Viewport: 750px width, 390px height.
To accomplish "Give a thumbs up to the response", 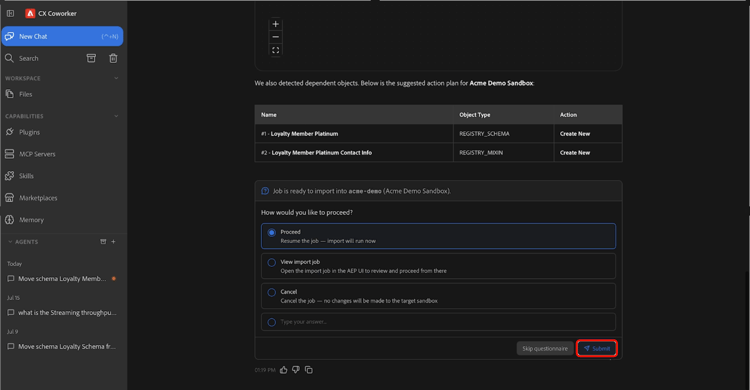I will coord(284,370).
